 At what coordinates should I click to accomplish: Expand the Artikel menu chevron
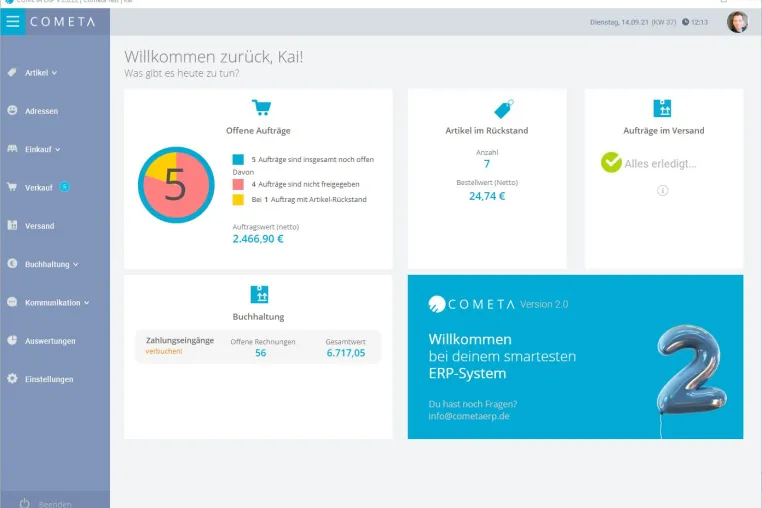pos(54,73)
